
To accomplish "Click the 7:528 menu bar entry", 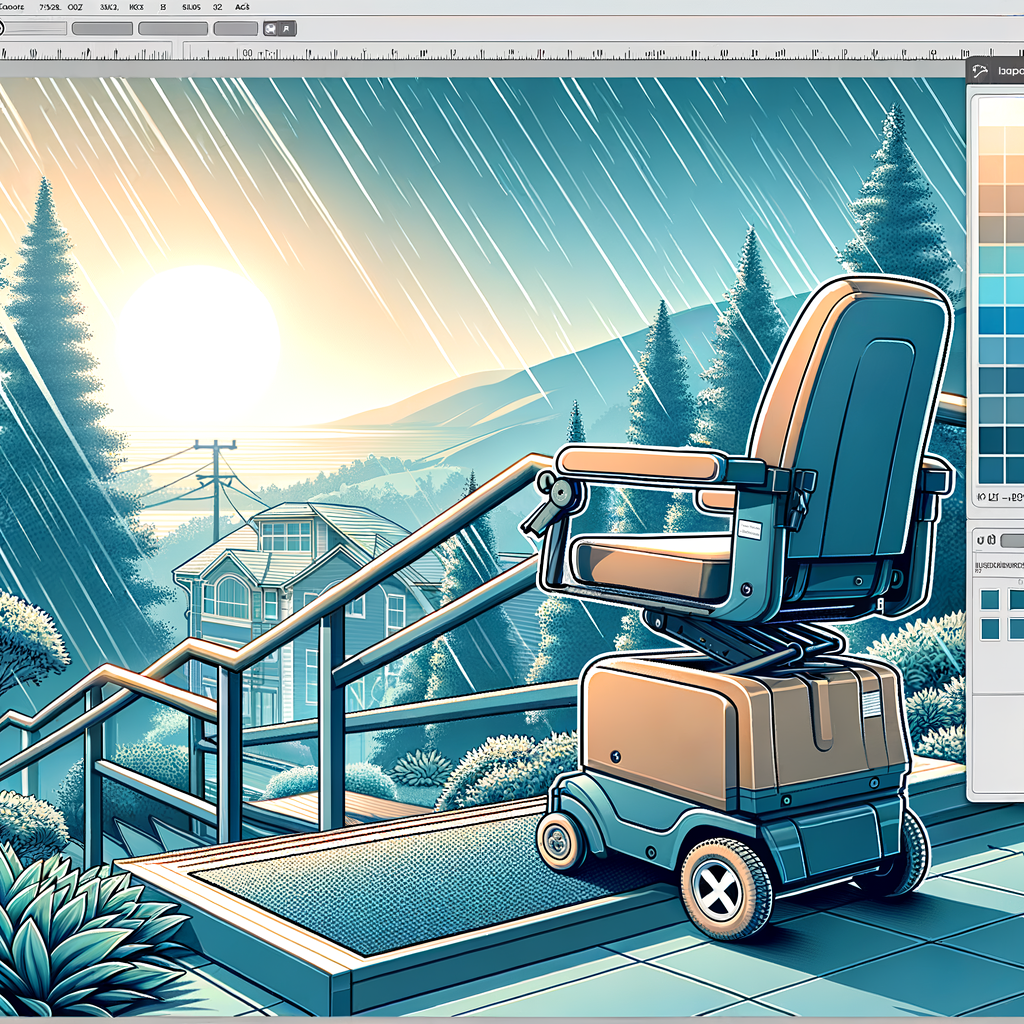I will click(50, 7).
